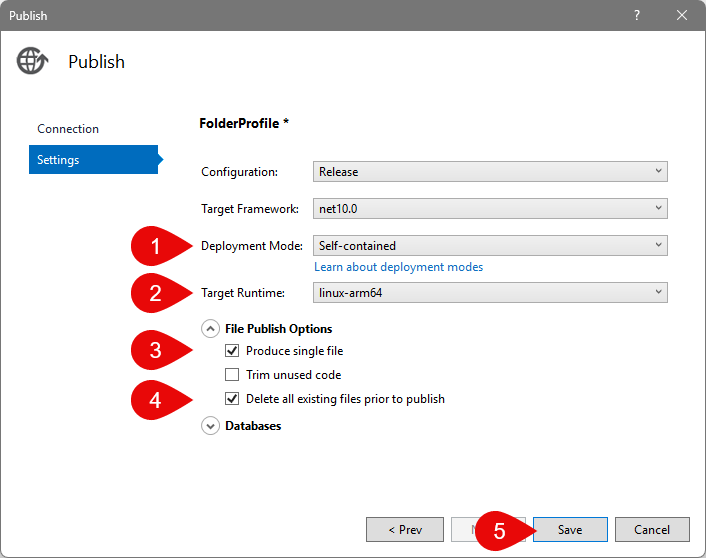Image resolution: width=706 pixels, height=558 pixels.
Task: Switch to the Connection tab
Action: [68, 129]
